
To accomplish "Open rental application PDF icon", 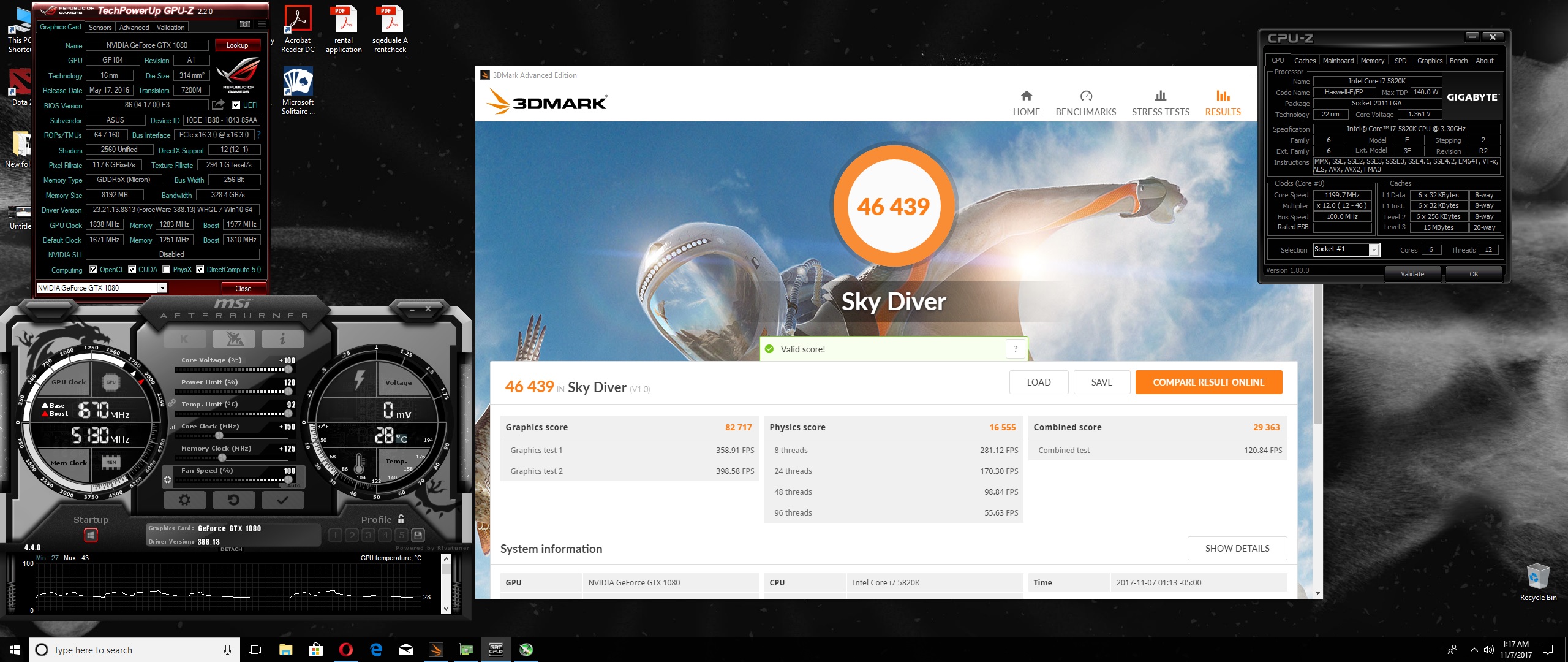I will [344, 29].
